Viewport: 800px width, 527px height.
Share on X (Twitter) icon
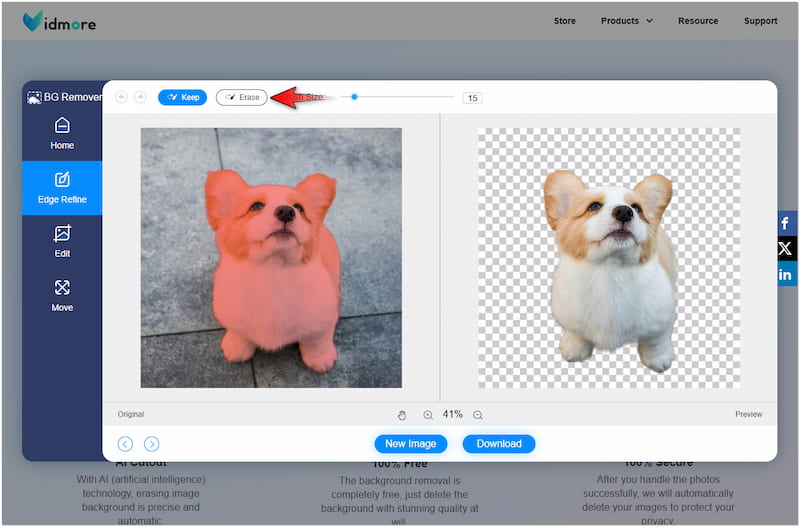click(785, 248)
